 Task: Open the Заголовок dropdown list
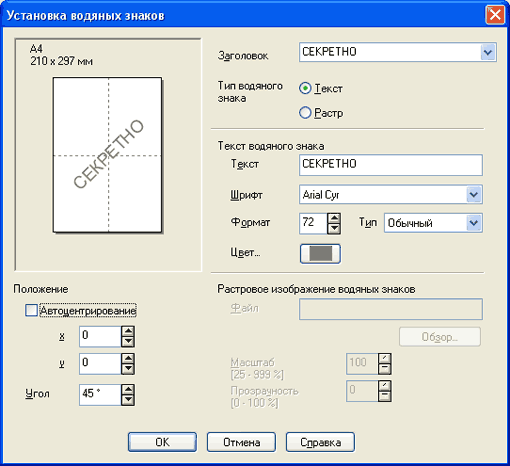tap(488, 52)
